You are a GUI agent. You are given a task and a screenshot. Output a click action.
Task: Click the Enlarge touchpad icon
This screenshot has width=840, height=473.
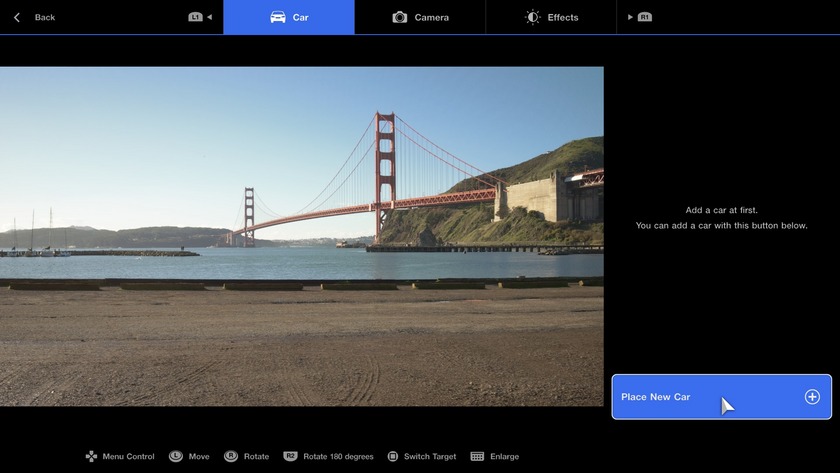pyautogui.click(x=477, y=456)
